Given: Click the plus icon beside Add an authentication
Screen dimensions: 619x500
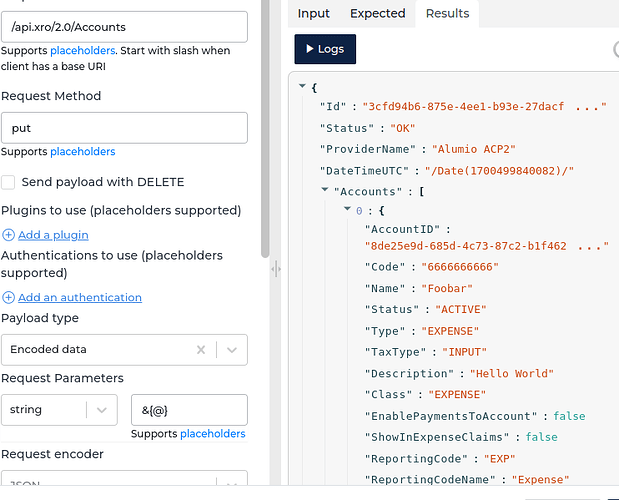Looking at the screenshot, I should coord(8,298).
